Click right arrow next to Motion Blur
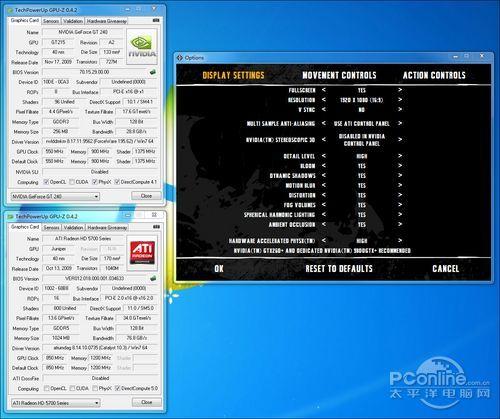Screen dimensions: 500x419 point(400,185)
